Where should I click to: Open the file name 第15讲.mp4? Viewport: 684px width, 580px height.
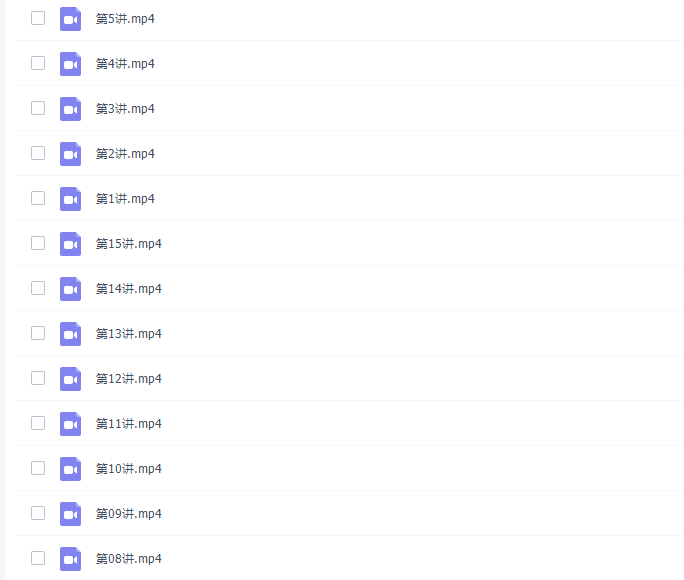click(129, 244)
